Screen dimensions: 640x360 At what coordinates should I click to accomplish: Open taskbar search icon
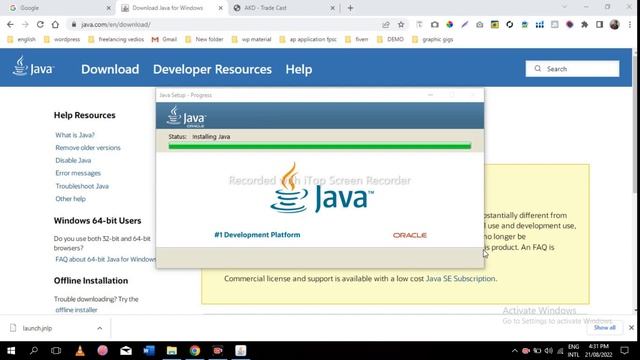(34, 351)
